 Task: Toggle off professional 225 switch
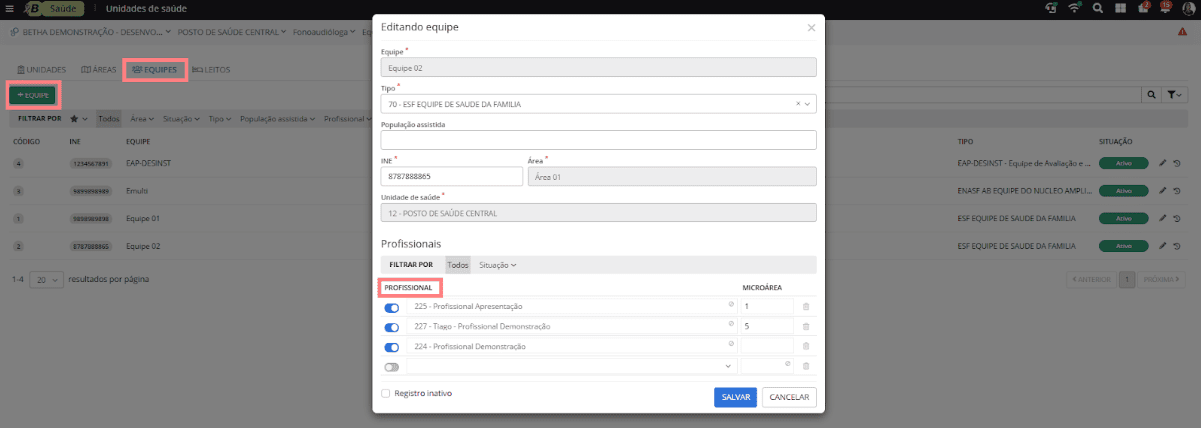(392, 307)
